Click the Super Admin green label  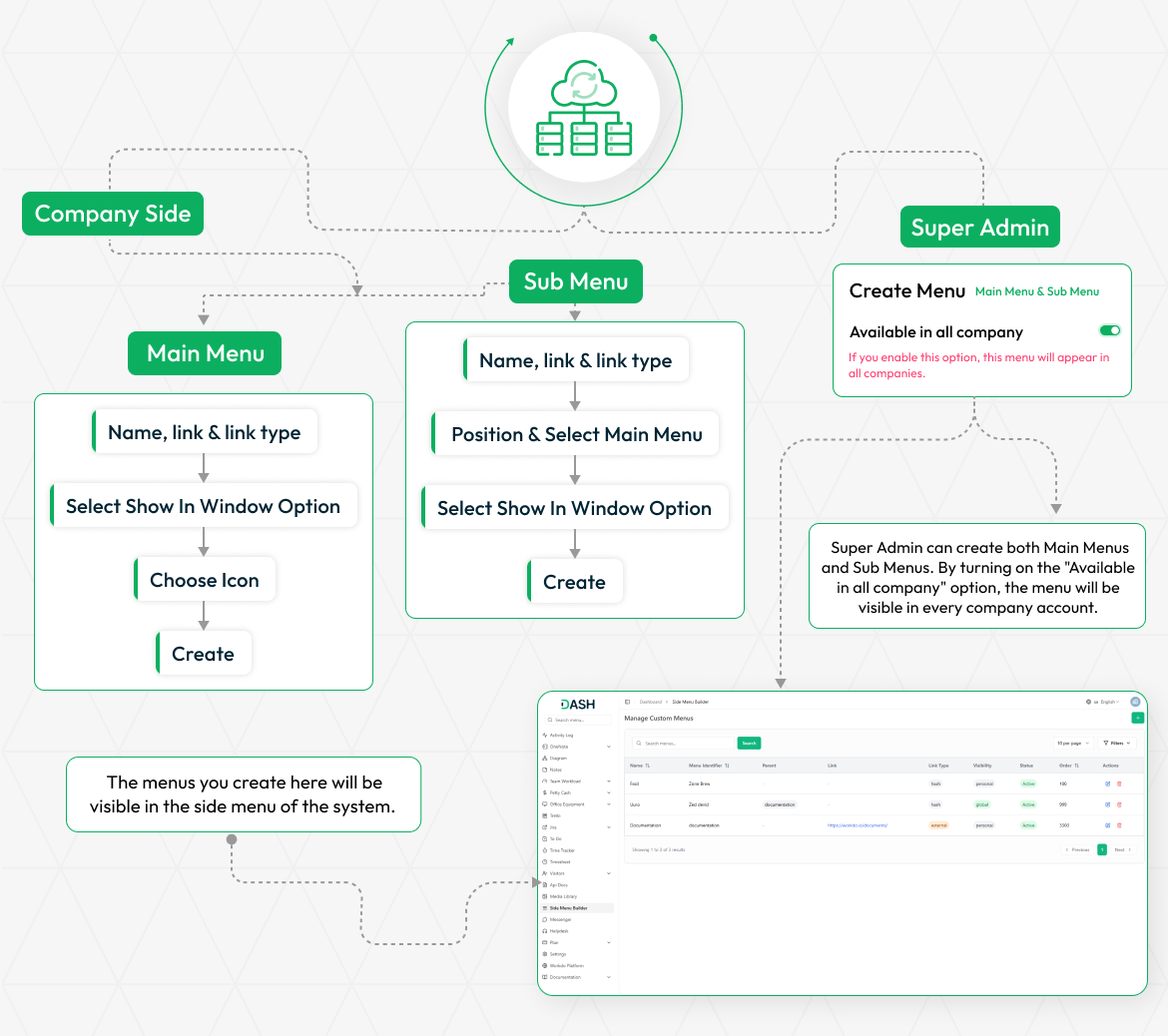click(x=980, y=228)
